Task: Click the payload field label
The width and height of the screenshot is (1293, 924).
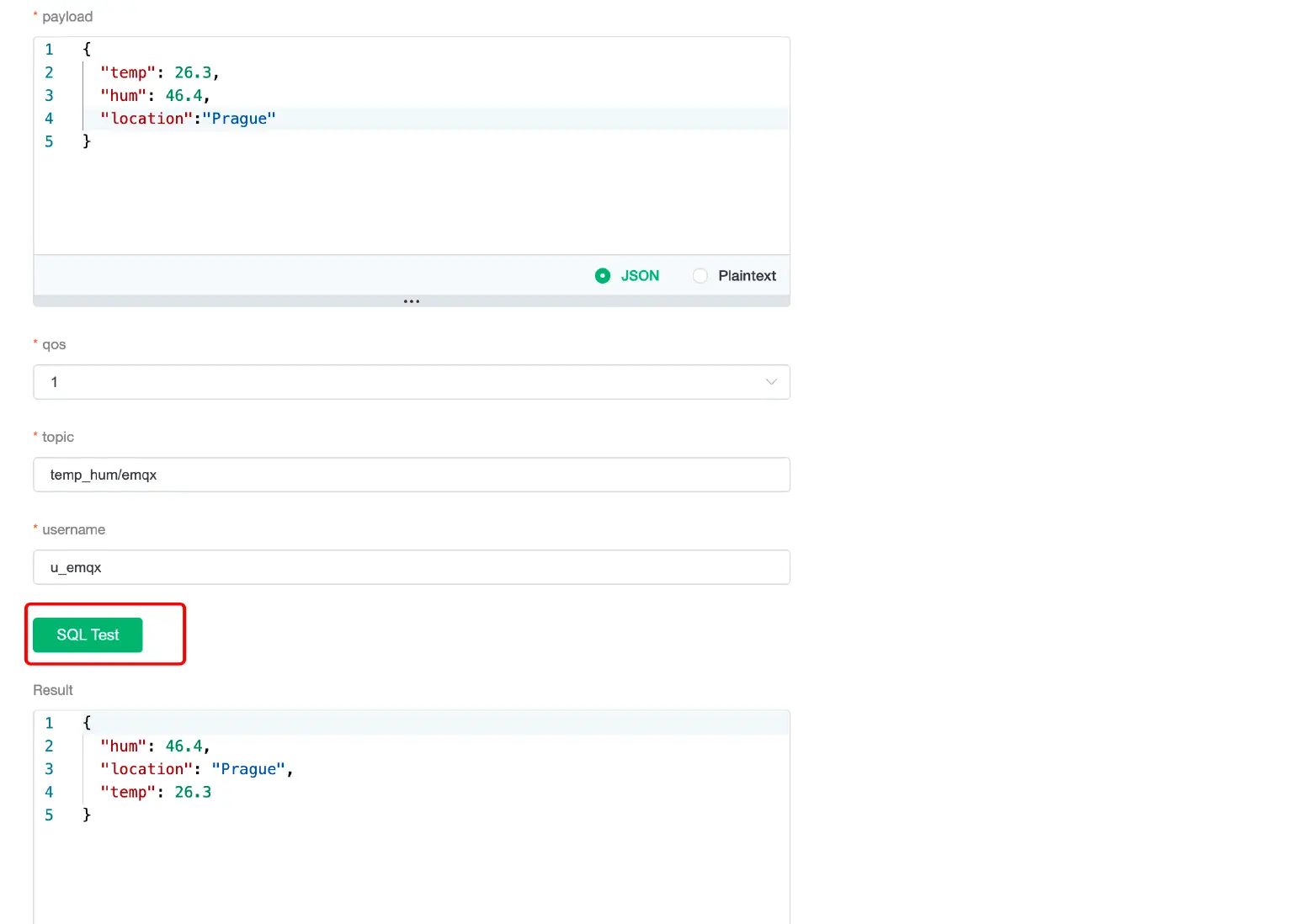Action: click(66, 16)
